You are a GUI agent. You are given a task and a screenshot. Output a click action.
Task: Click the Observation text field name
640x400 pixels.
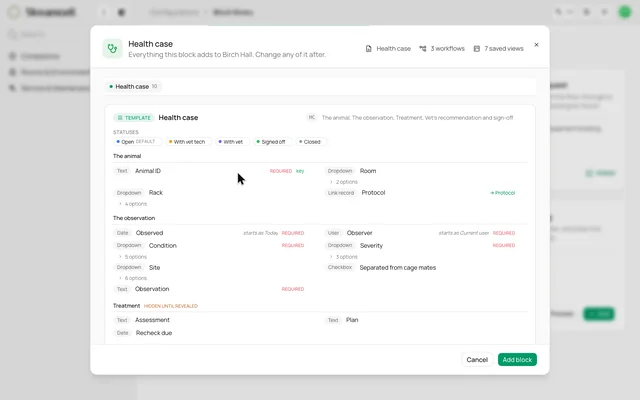(x=152, y=289)
